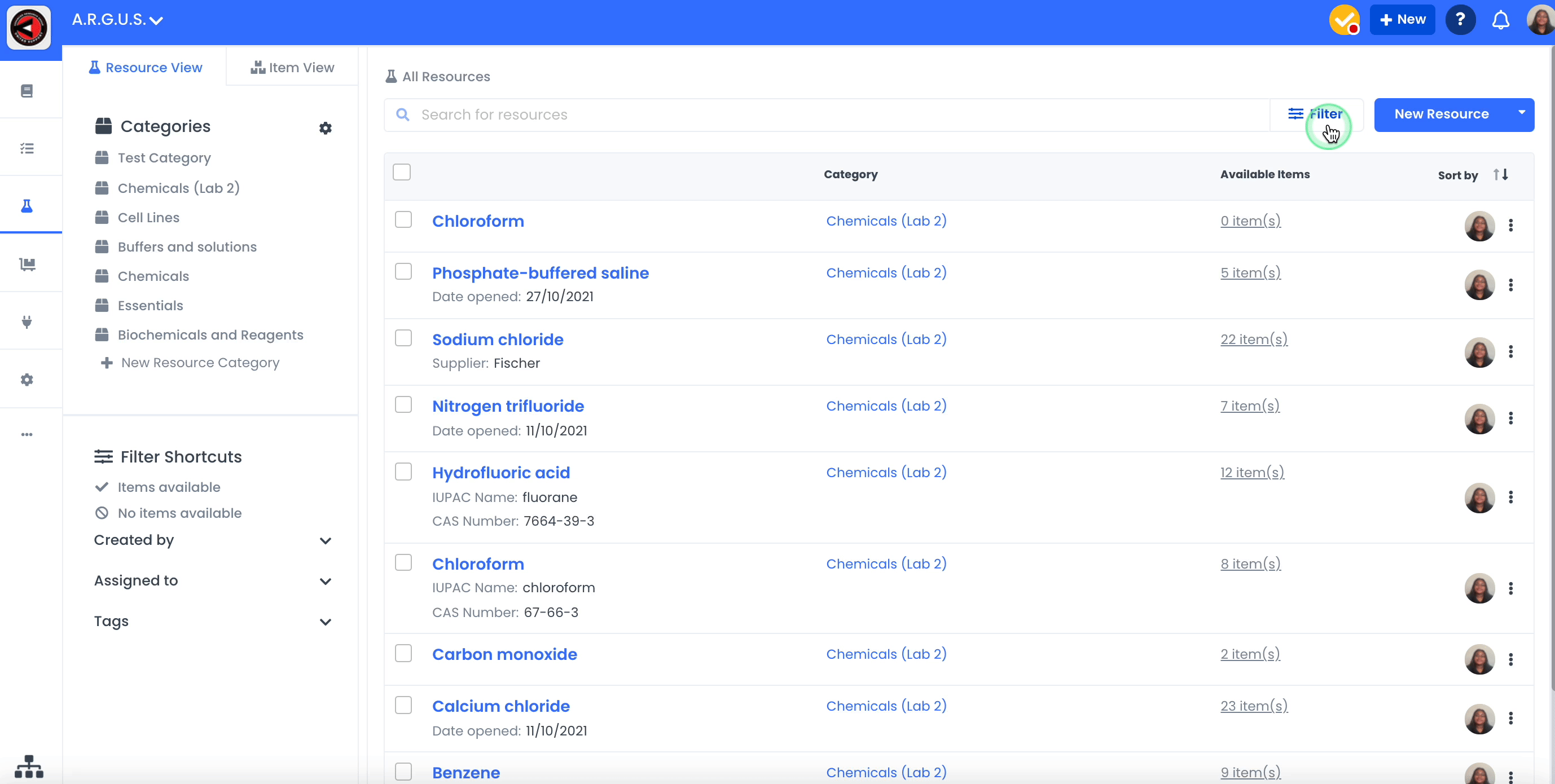
Task: Select the Carbon monoxide row checkbox
Action: click(403, 653)
